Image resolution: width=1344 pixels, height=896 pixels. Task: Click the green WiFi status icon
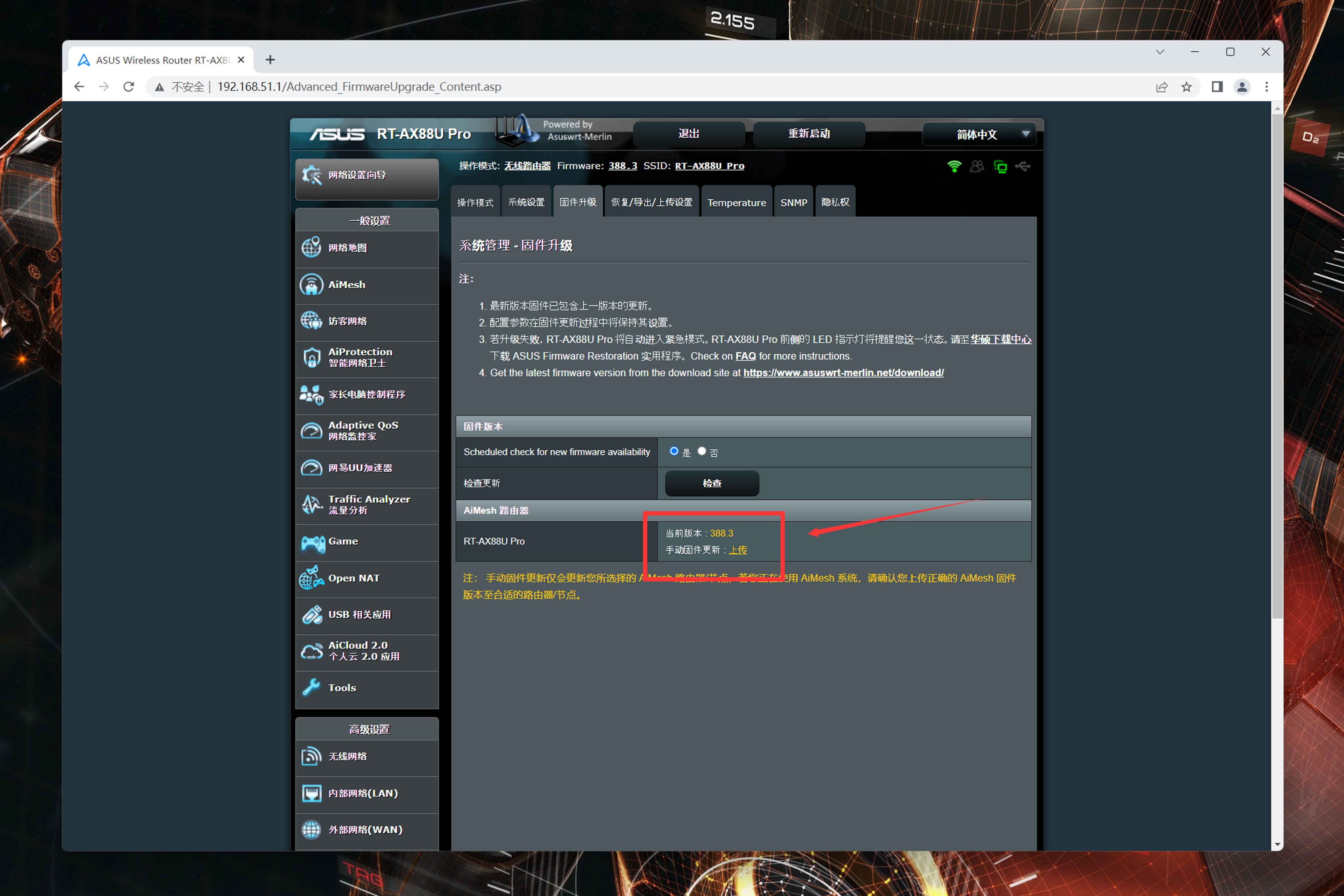tap(954, 166)
